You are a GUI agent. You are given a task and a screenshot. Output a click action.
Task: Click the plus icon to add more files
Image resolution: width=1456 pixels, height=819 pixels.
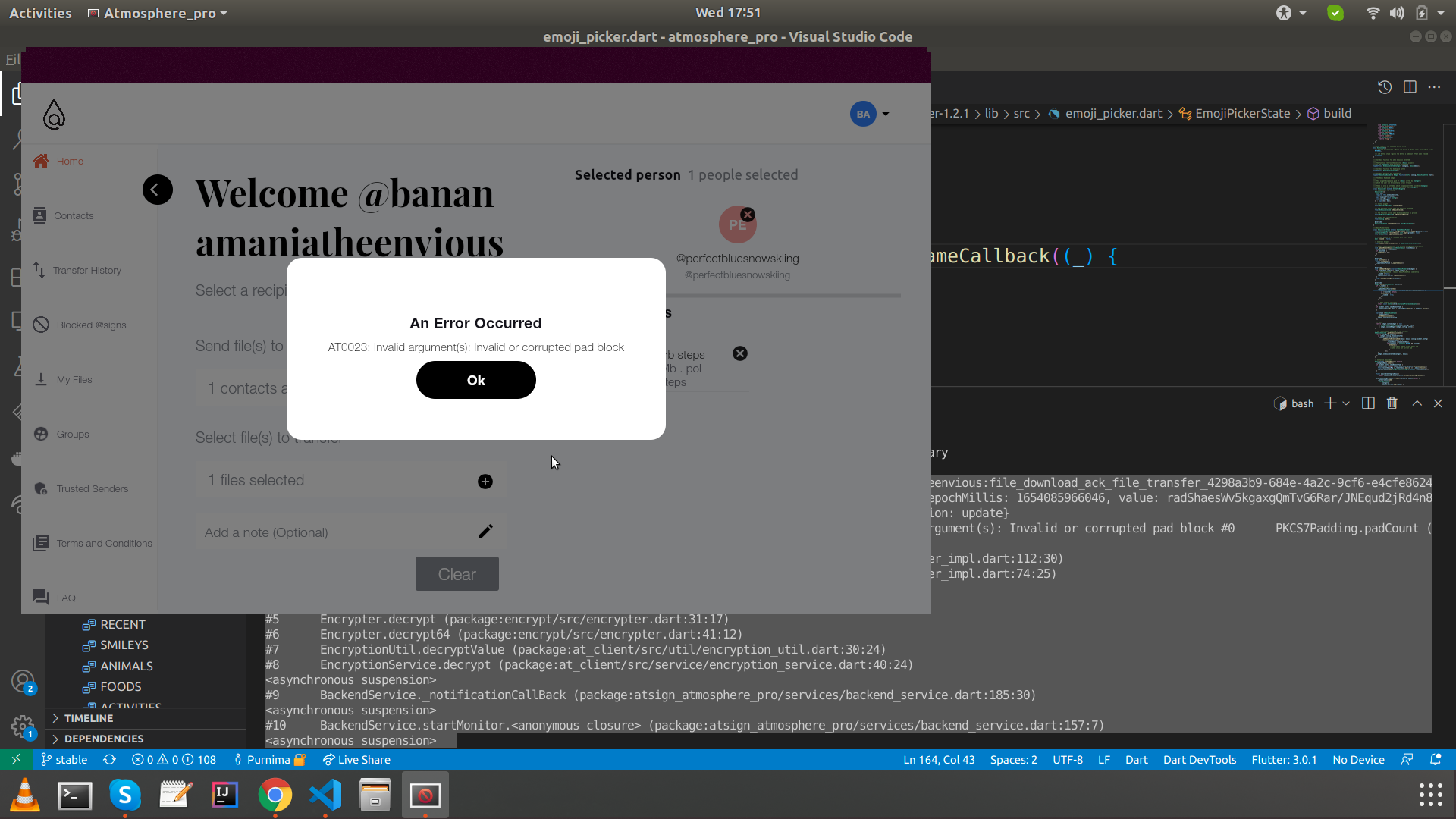click(x=485, y=481)
